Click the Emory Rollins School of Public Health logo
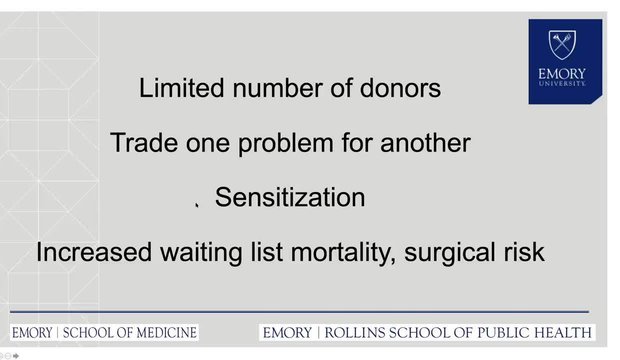Viewport: 620px width, 360px height. [427, 332]
